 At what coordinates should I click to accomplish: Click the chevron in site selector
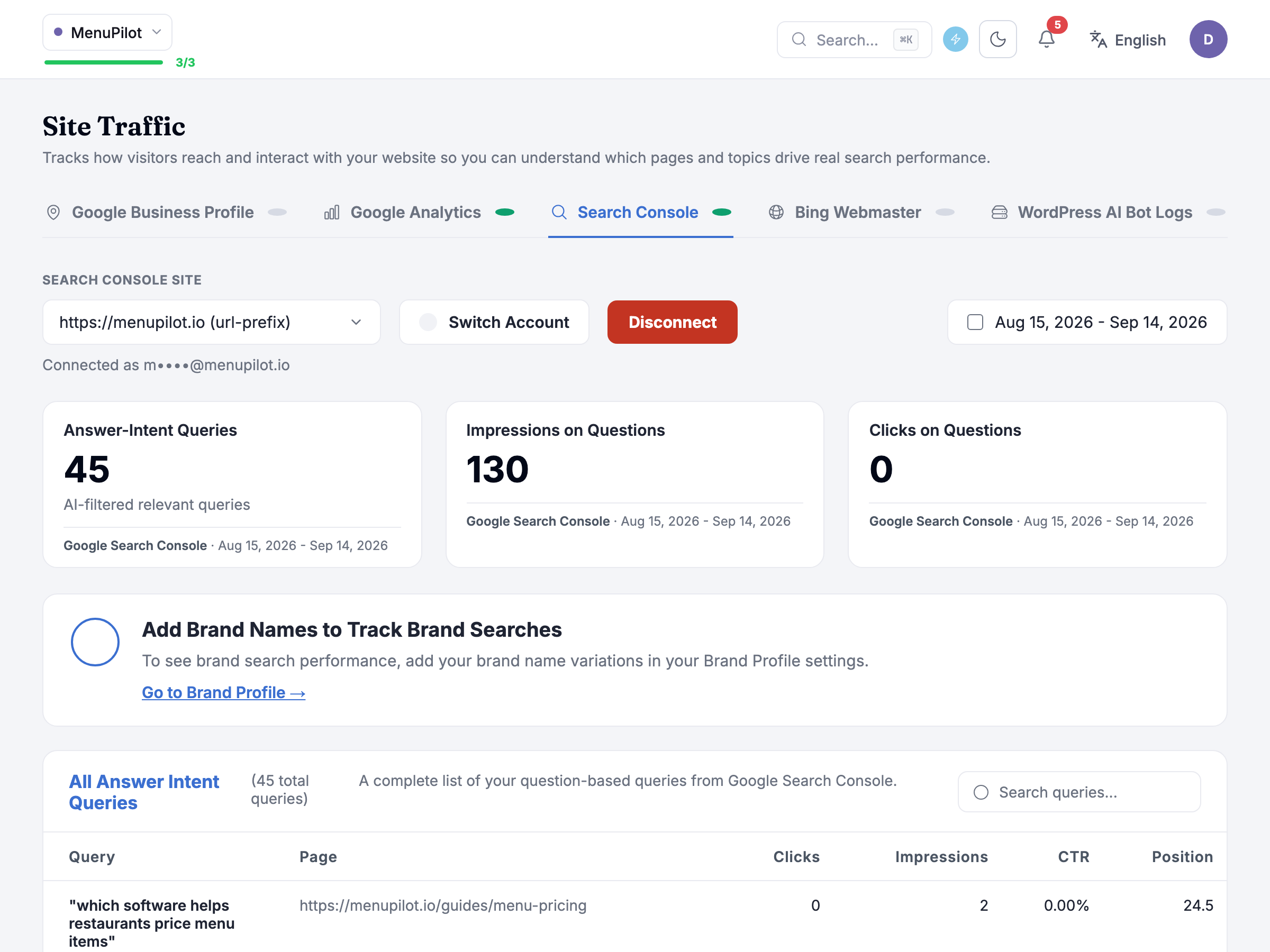coord(356,322)
